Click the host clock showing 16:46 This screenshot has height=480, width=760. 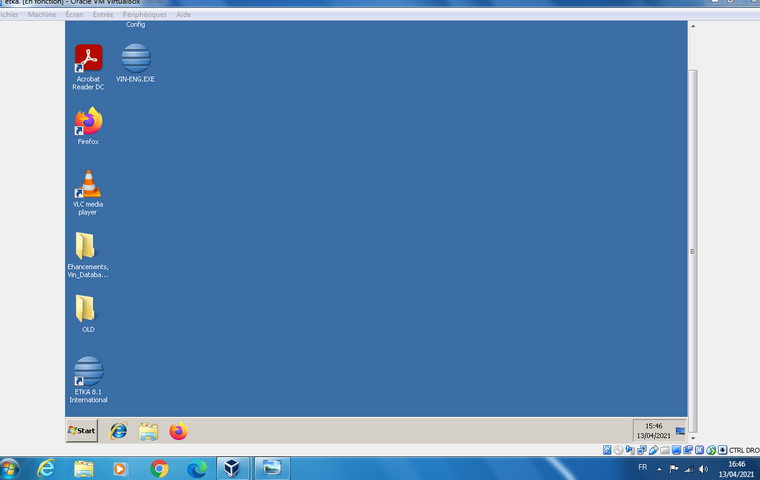pyautogui.click(x=736, y=469)
